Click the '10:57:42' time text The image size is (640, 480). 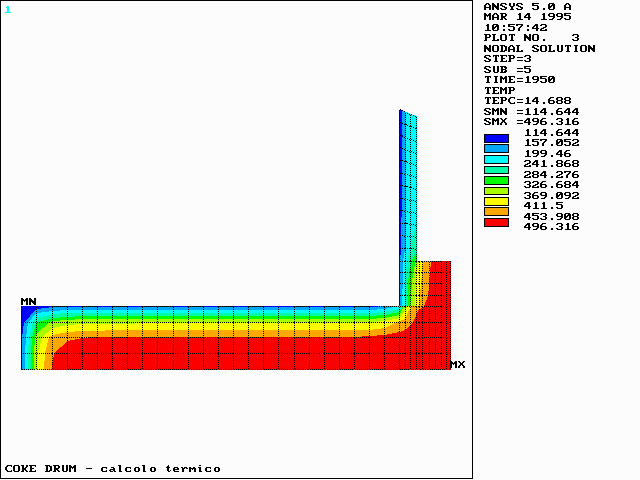(x=516, y=28)
